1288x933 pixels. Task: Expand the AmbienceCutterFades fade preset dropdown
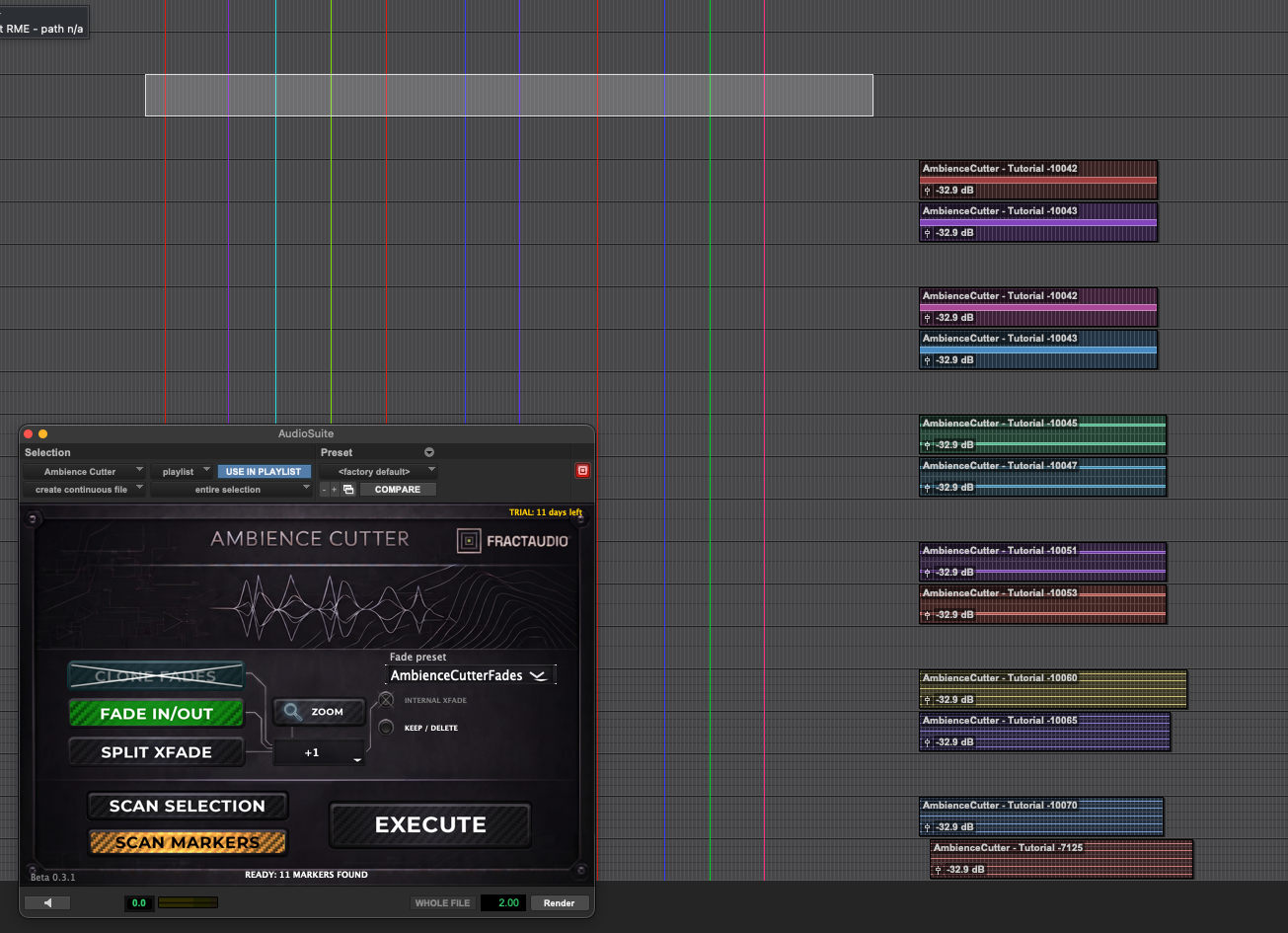[470, 675]
